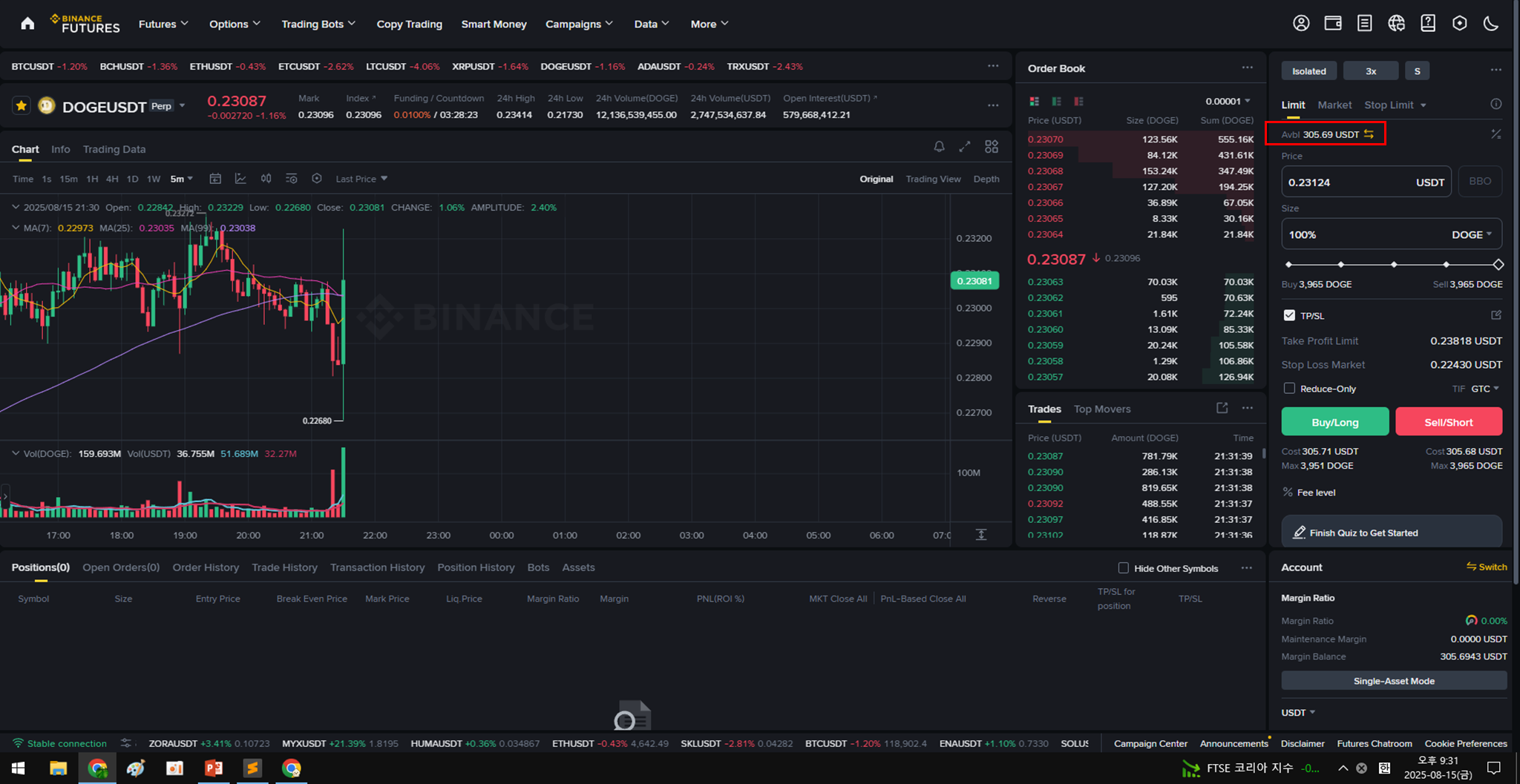Viewport: 1520px width, 784px height.
Task: Check Hide Other Symbols
Action: (x=1123, y=568)
